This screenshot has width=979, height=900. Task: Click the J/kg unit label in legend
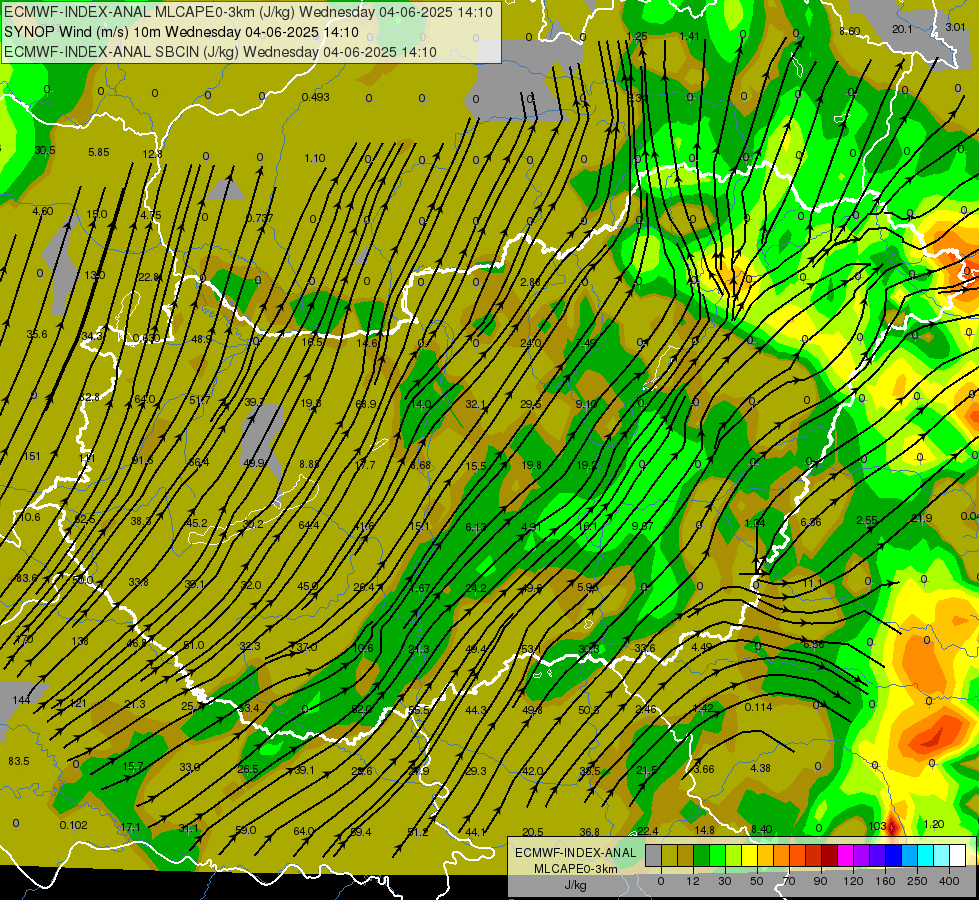(x=575, y=885)
